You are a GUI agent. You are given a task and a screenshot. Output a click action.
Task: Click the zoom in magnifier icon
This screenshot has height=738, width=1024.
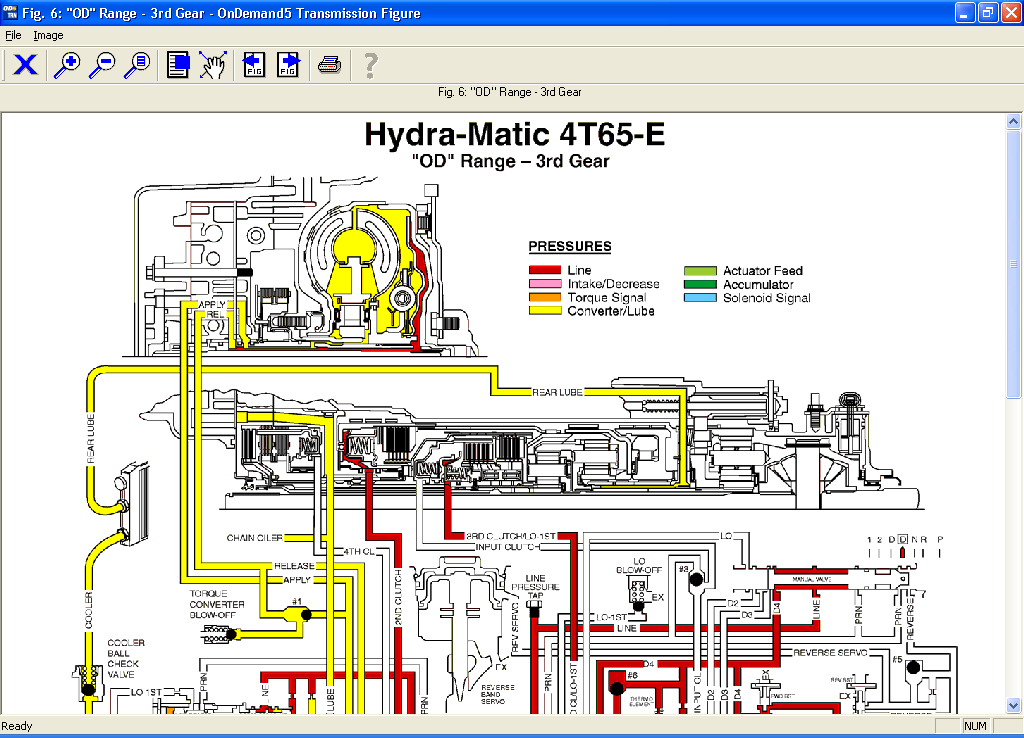click(x=67, y=65)
